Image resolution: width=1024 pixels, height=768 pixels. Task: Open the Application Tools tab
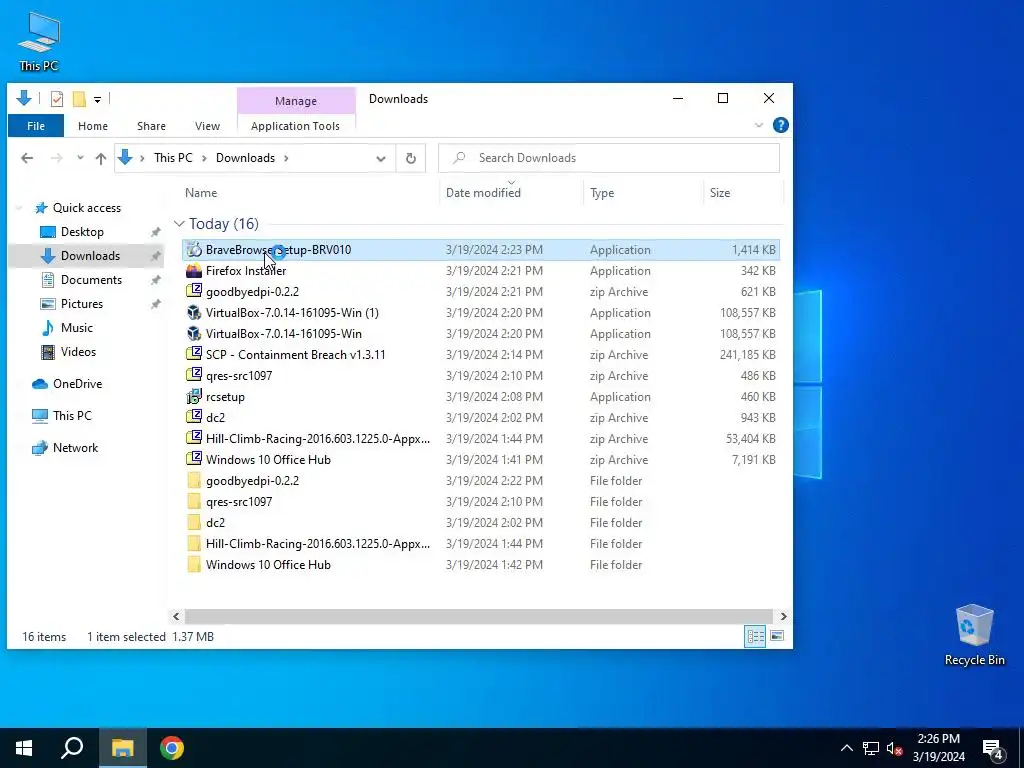[295, 126]
